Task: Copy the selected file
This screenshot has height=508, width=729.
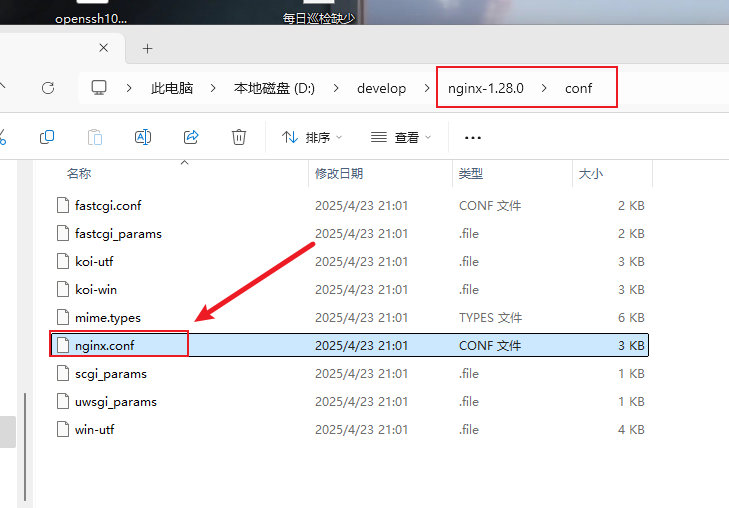Action: click(x=47, y=137)
